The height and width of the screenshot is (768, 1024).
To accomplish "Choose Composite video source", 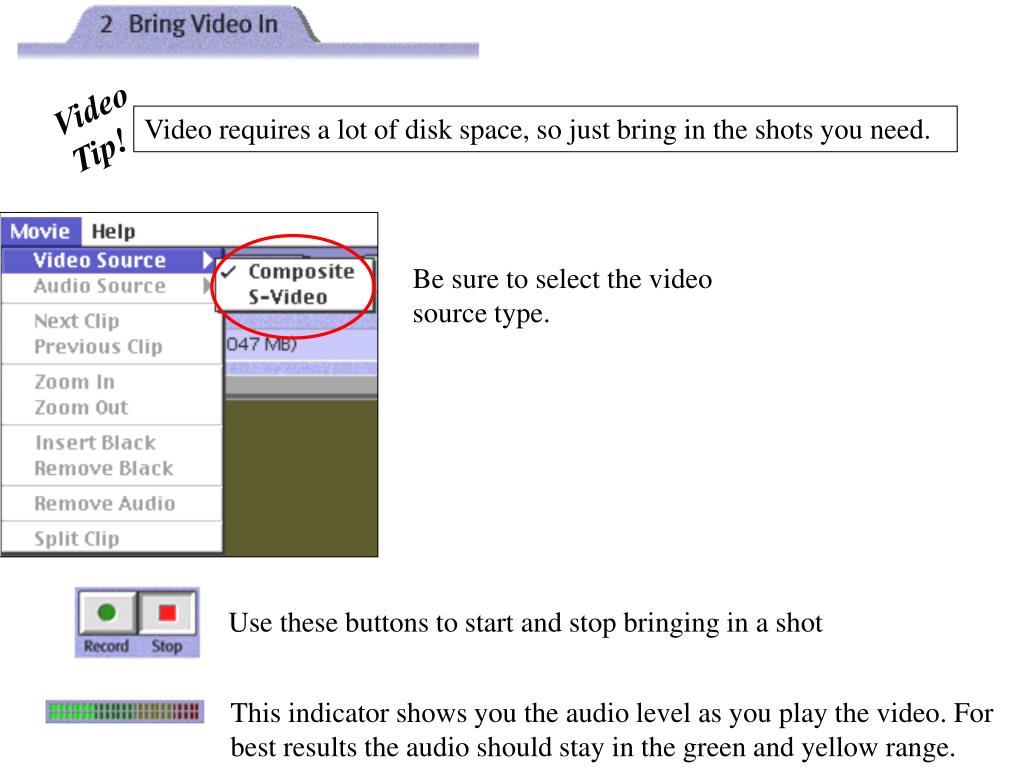I will click(295, 271).
